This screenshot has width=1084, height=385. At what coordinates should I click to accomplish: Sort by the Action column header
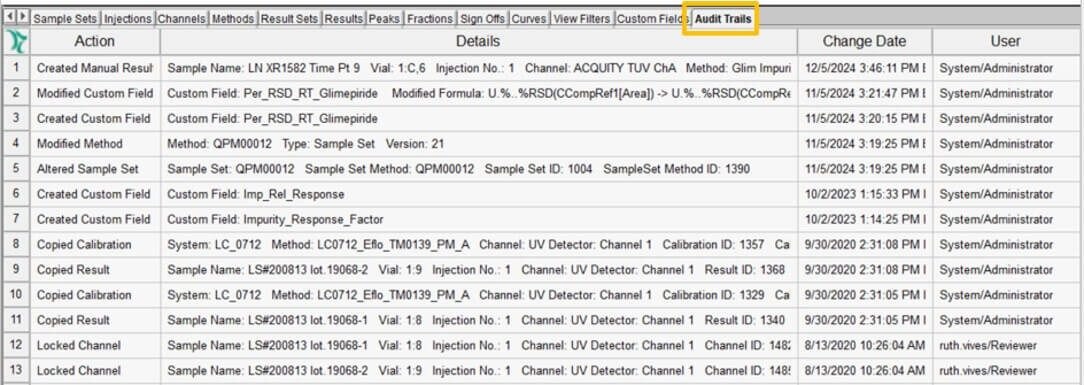click(x=95, y=41)
